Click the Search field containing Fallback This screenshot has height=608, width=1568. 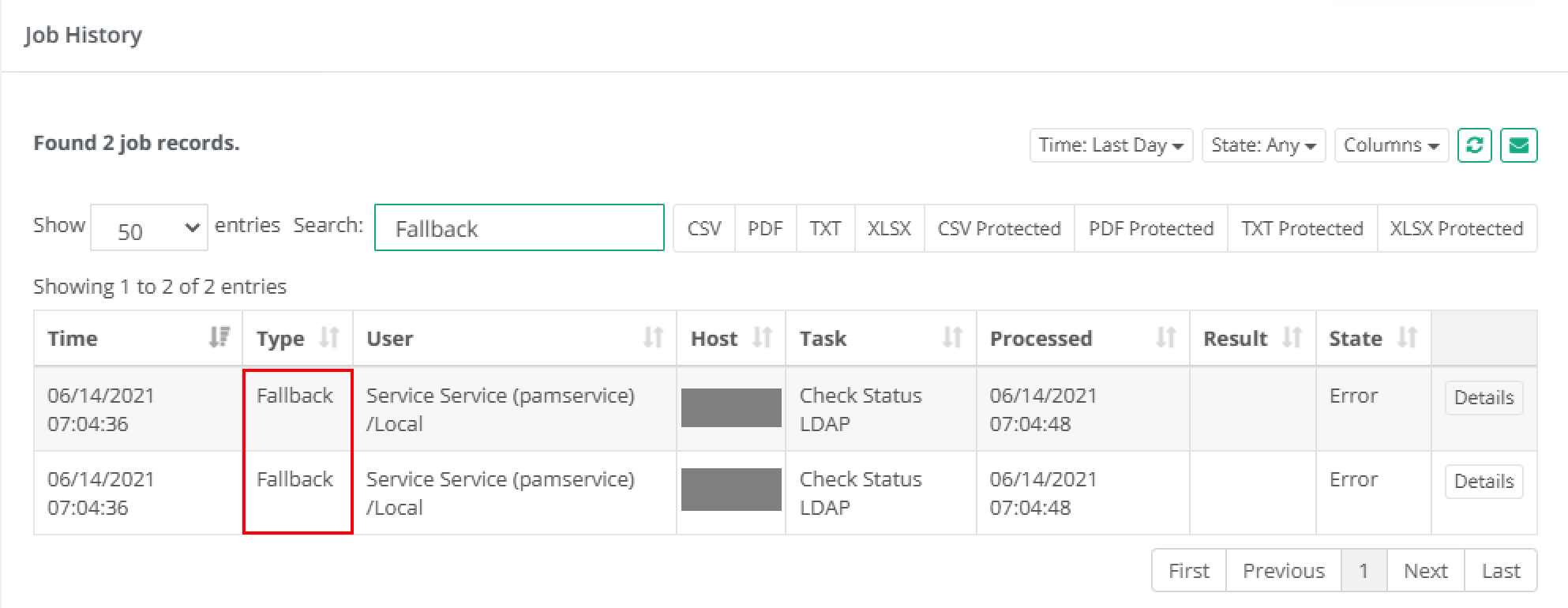[x=520, y=227]
